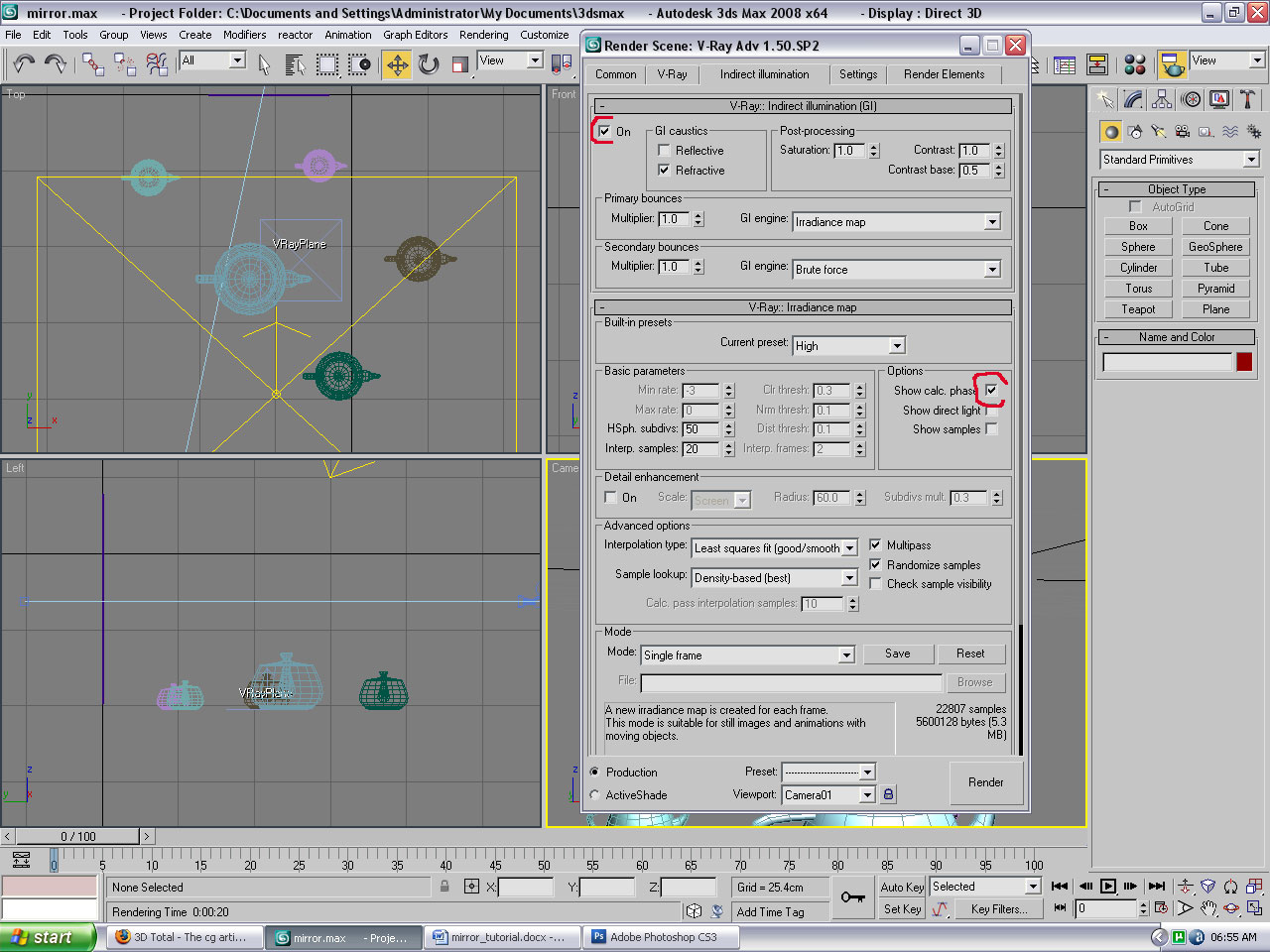
Task: Click the Lights category flashlight icon
Action: [1158, 132]
